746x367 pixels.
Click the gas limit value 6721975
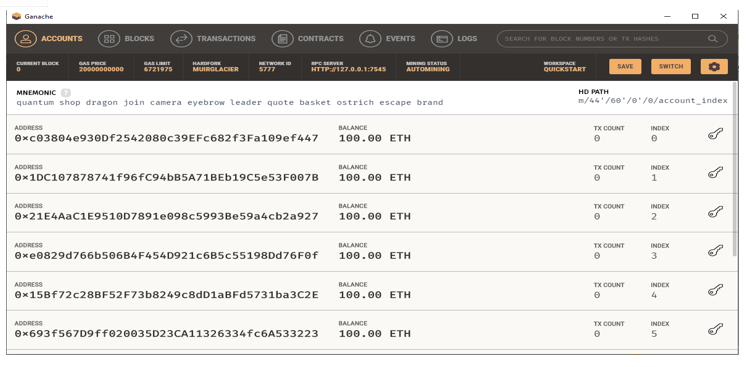pyautogui.click(x=158, y=69)
